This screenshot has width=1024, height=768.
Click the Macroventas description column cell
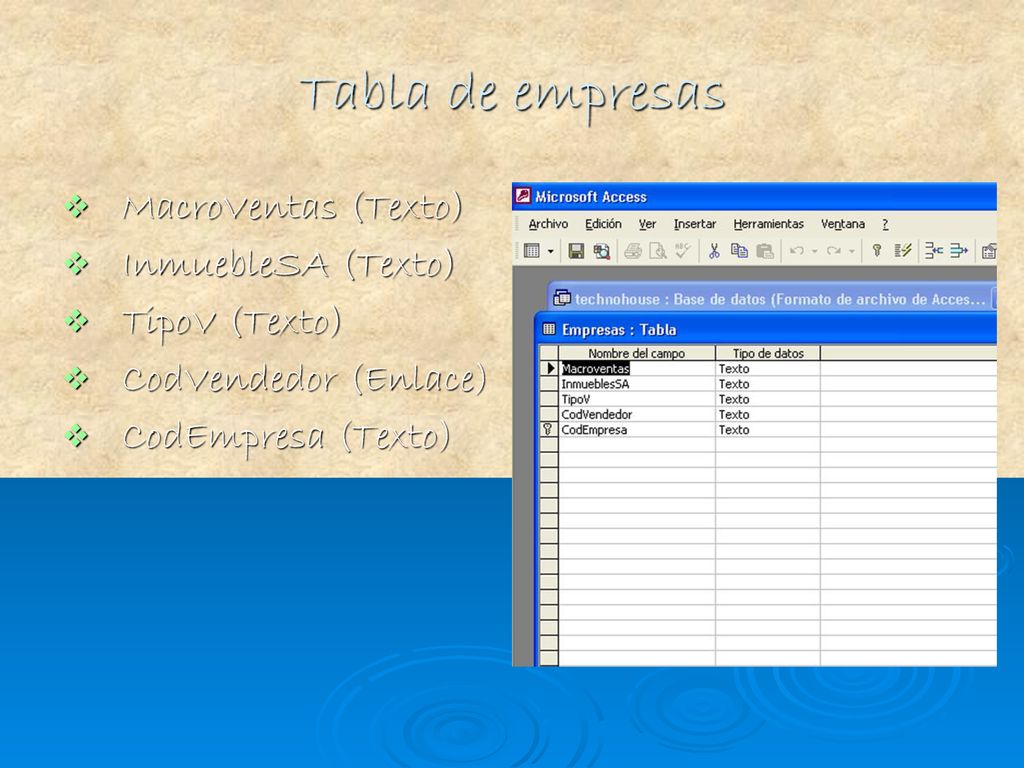point(909,368)
